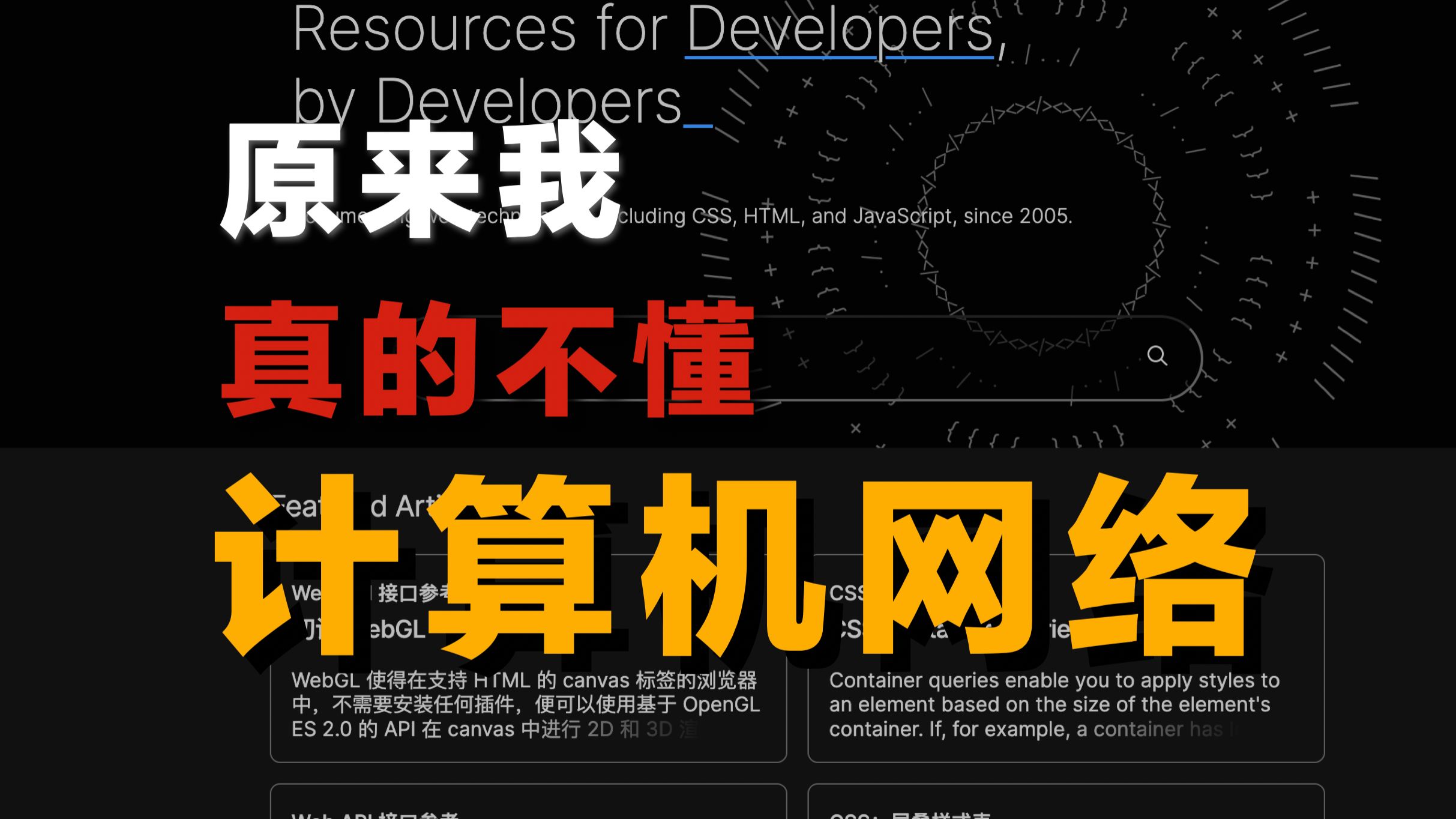Click the magnifier search icon
The width and height of the screenshot is (1456, 819).
[x=1157, y=356]
